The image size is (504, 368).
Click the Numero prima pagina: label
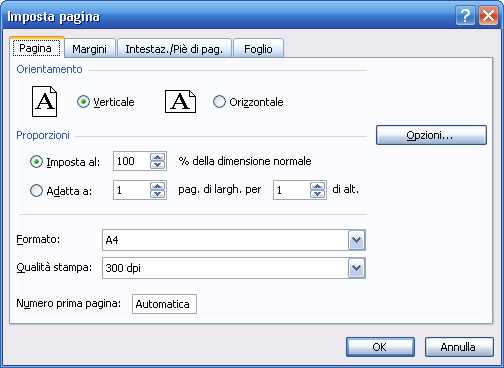(69, 303)
